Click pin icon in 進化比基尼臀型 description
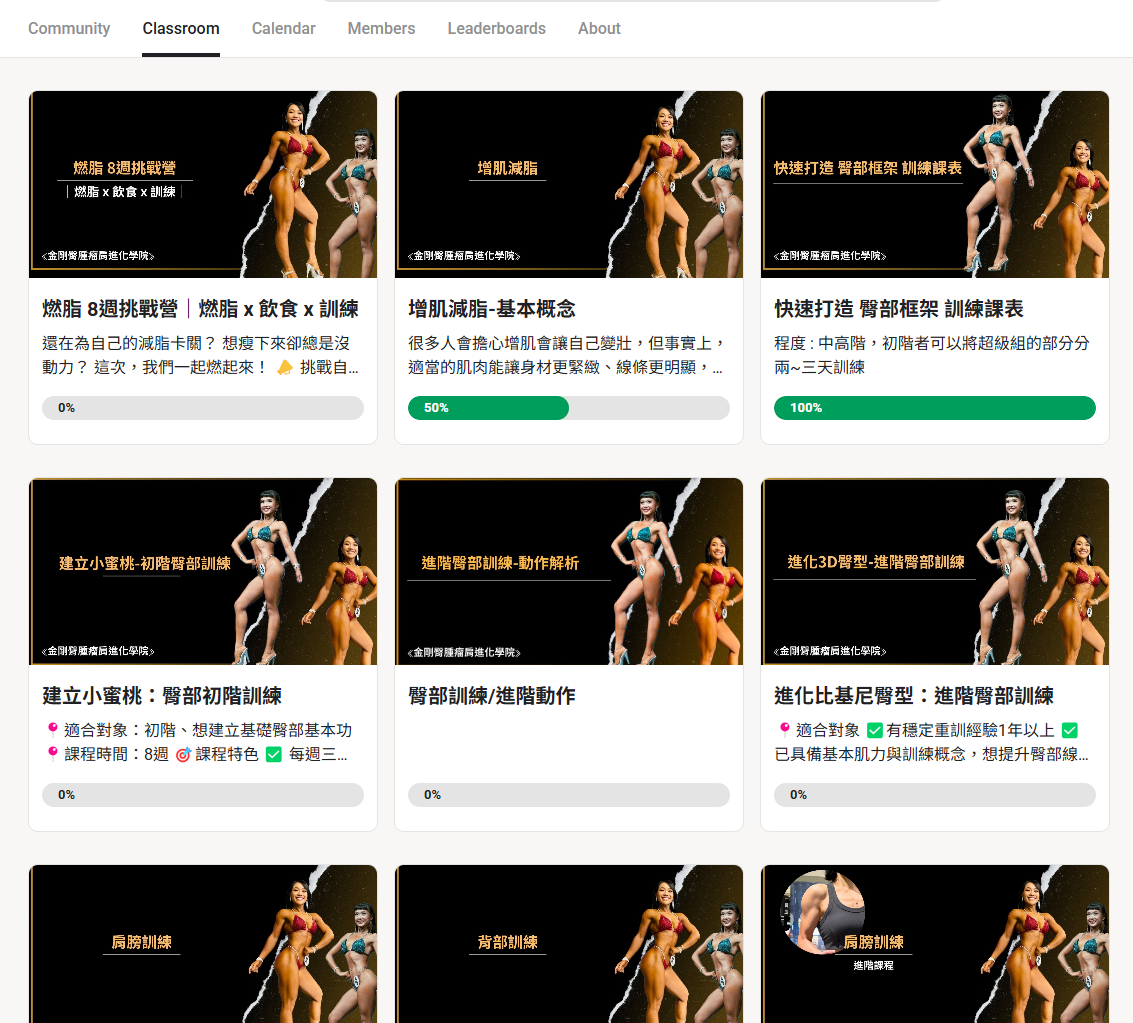The image size is (1133, 1023). (785, 730)
